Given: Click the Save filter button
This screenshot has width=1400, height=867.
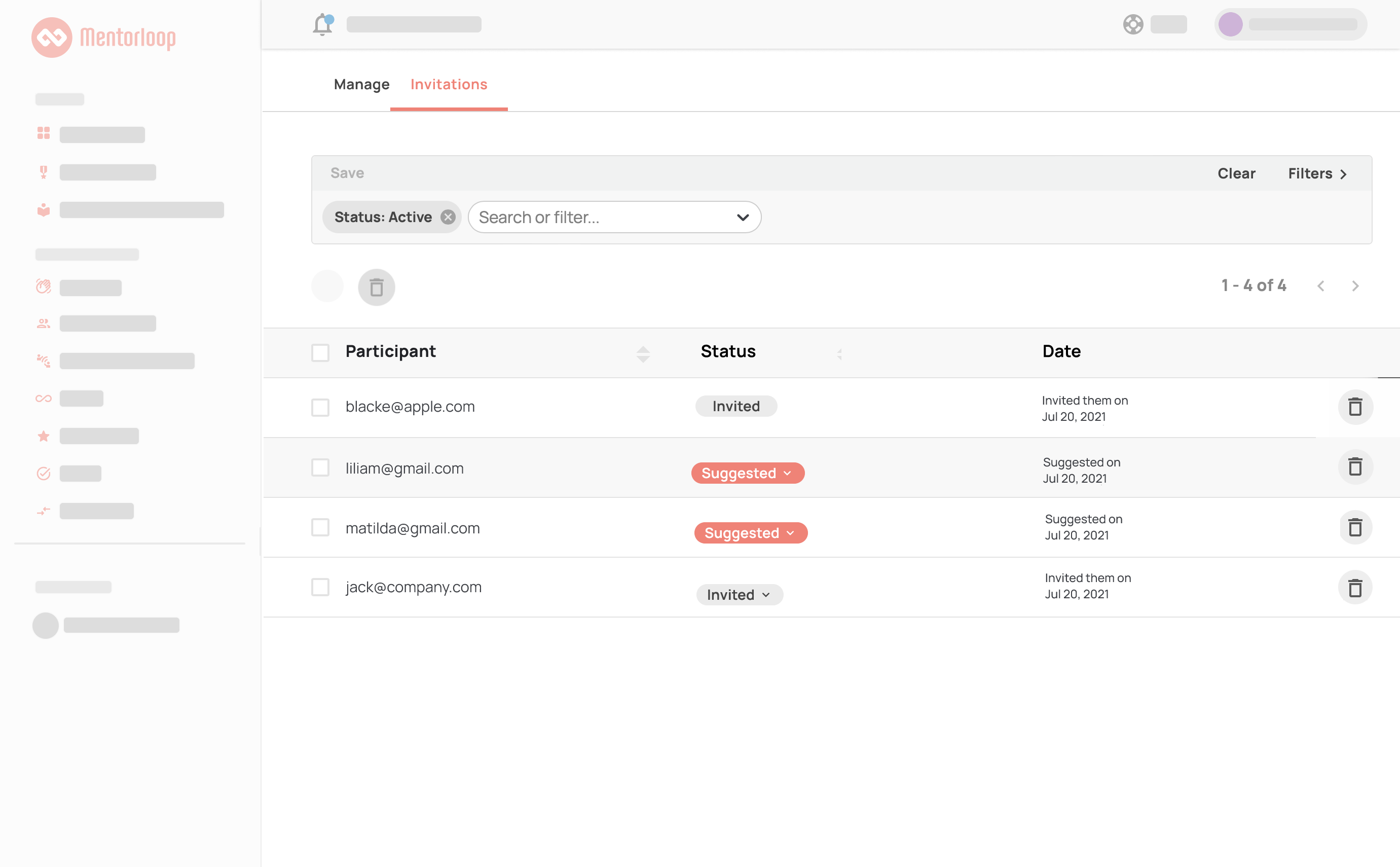Looking at the screenshot, I should [347, 172].
